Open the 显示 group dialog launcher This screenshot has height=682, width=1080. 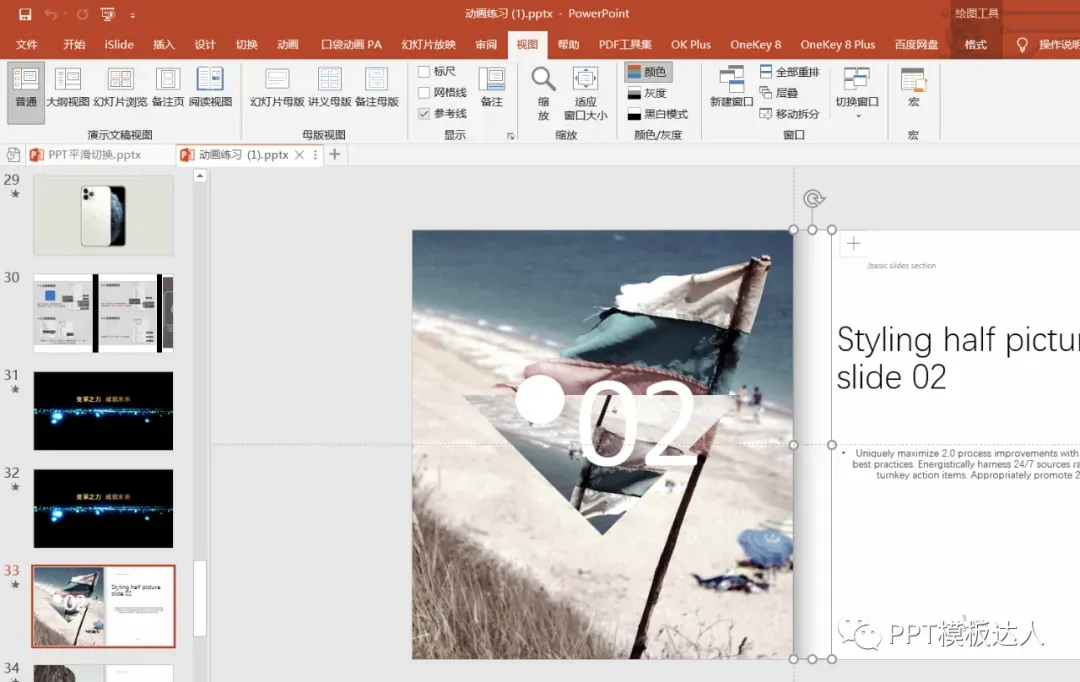pyautogui.click(x=510, y=136)
